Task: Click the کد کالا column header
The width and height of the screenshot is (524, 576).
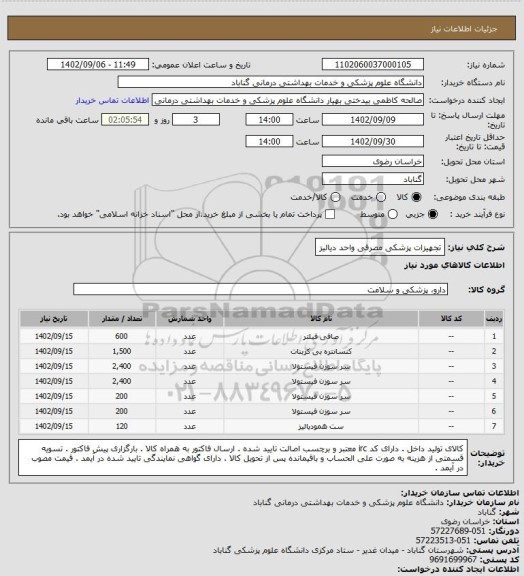Action: [x=451, y=319]
